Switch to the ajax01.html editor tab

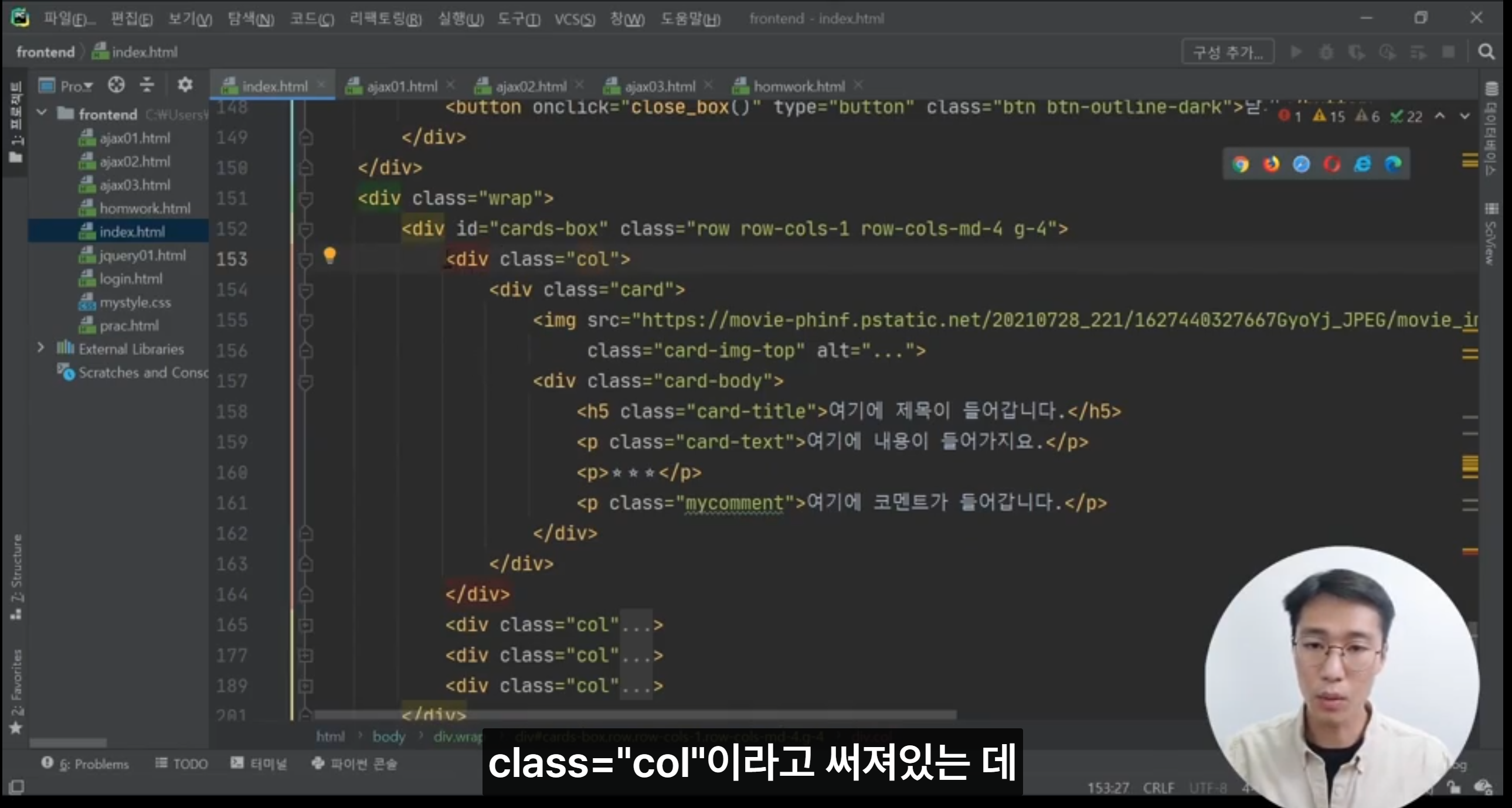pos(402,86)
